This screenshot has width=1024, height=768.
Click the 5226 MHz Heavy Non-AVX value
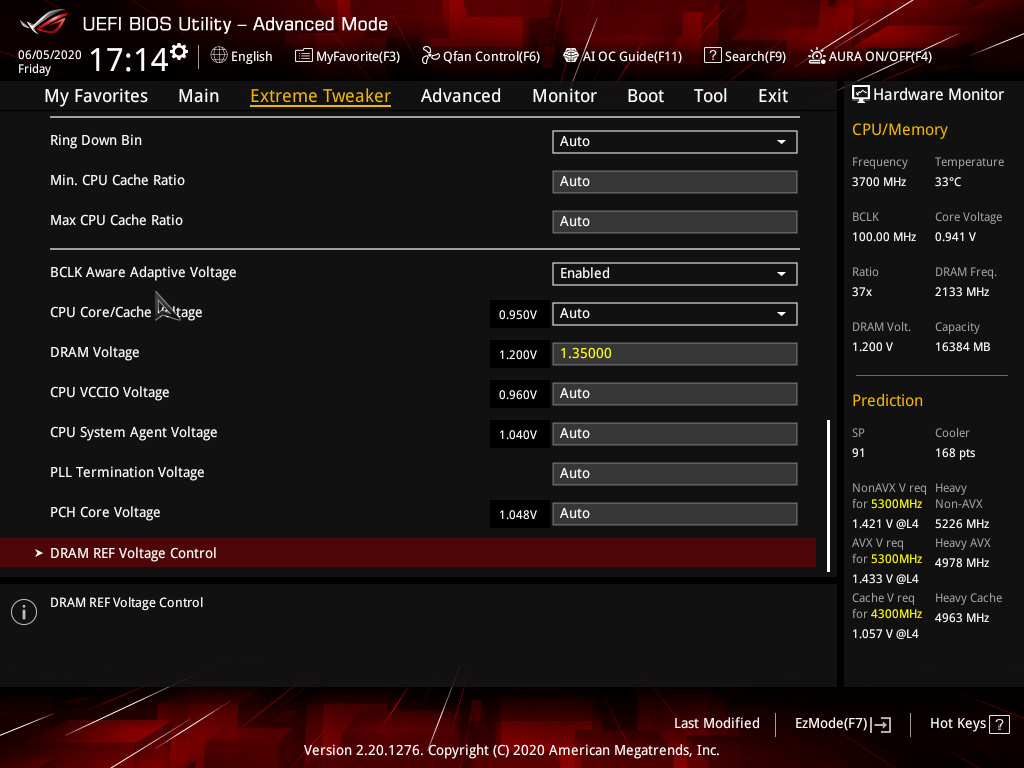(x=961, y=524)
